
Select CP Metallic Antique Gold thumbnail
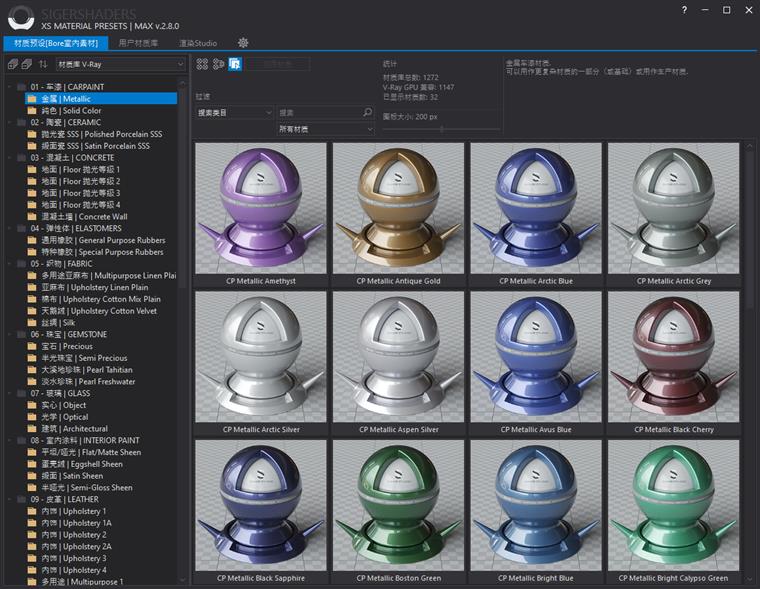pos(398,208)
